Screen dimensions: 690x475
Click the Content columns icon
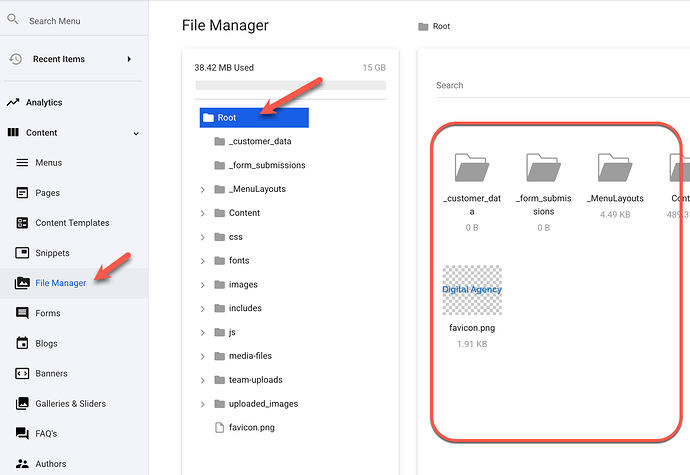pos(13,132)
